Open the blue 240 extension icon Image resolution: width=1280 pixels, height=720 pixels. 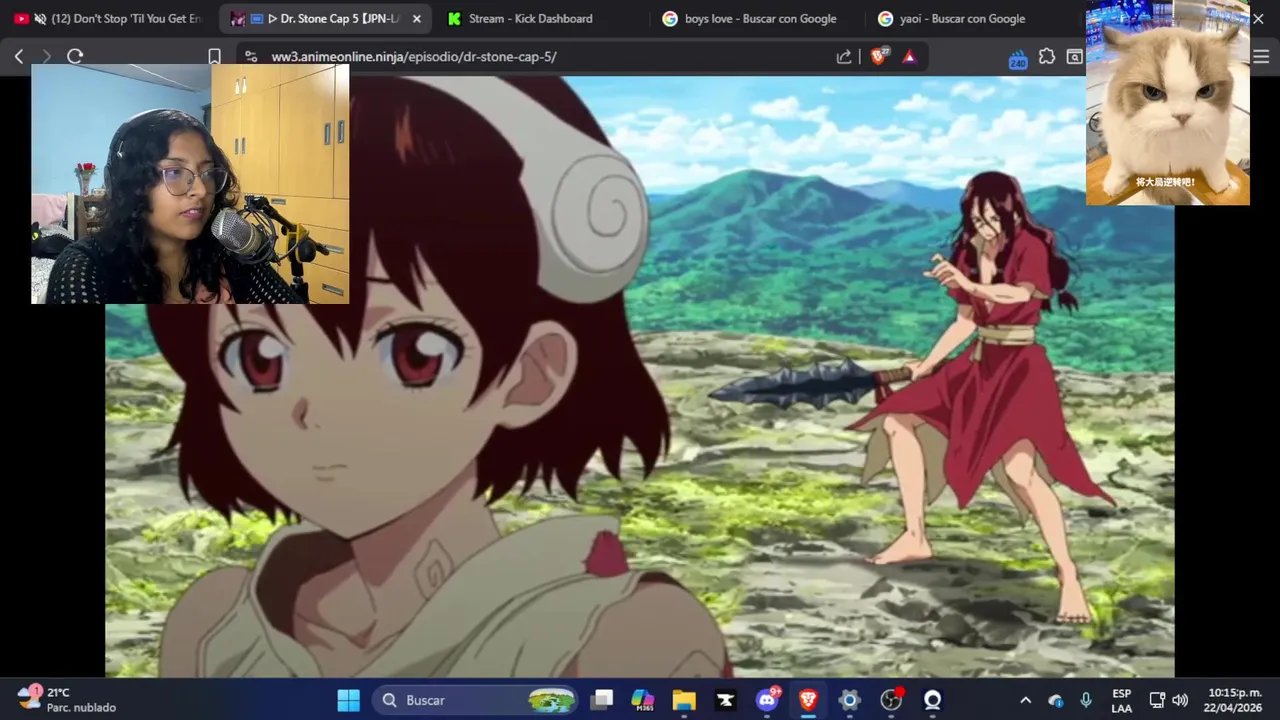point(1018,59)
